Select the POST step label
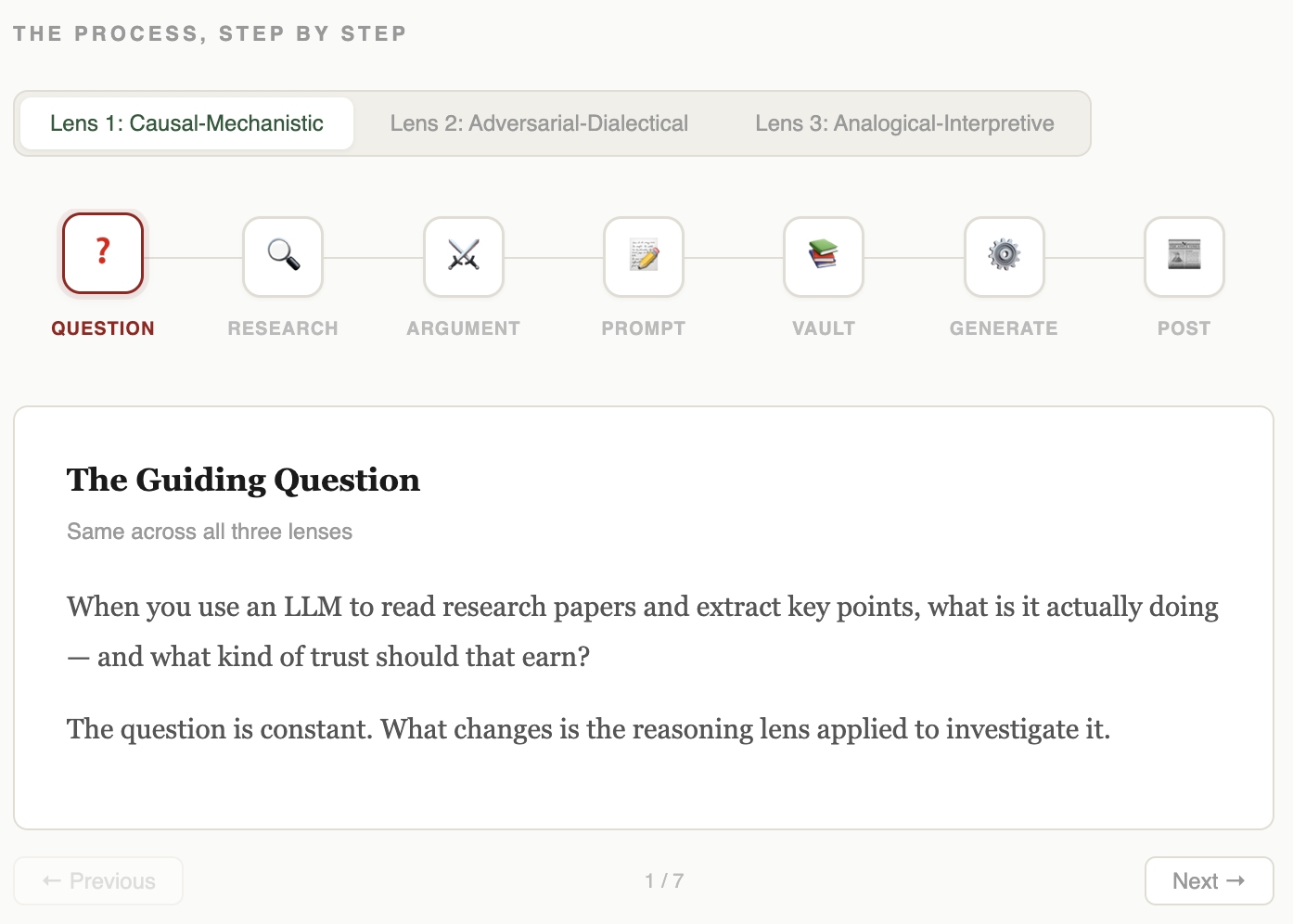The width and height of the screenshot is (1293, 924). coord(1184,328)
